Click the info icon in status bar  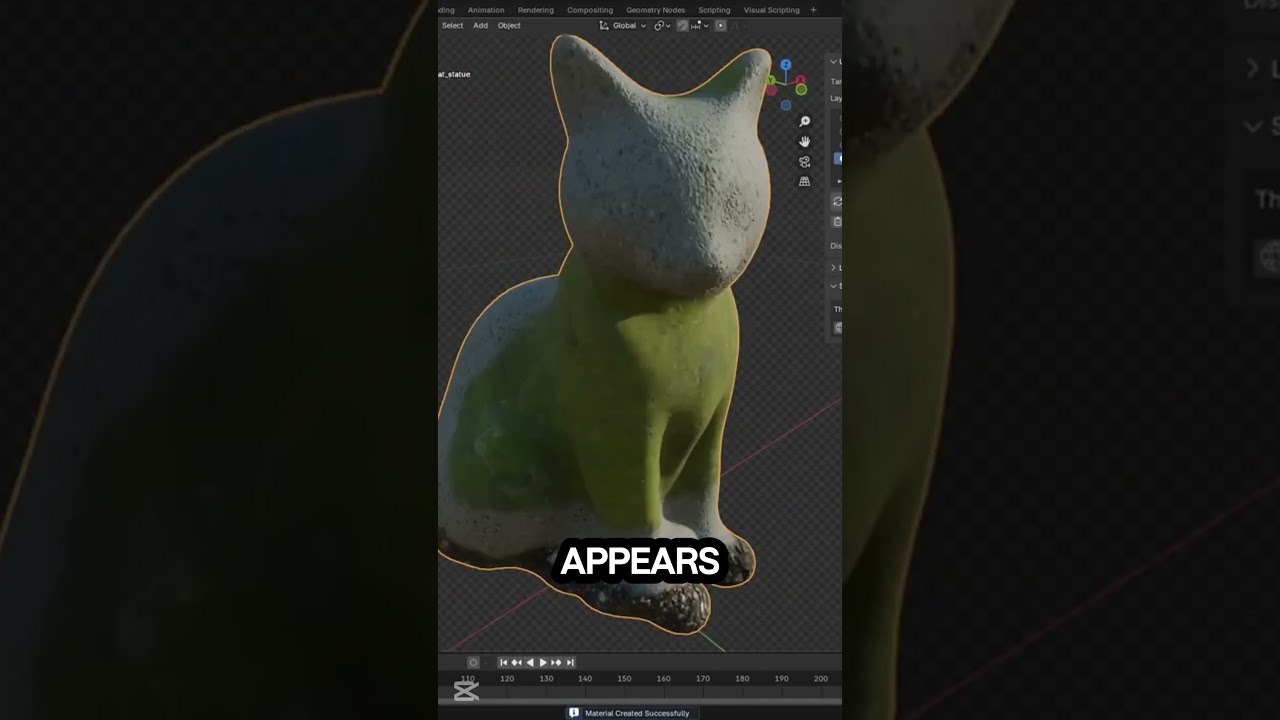pos(574,713)
